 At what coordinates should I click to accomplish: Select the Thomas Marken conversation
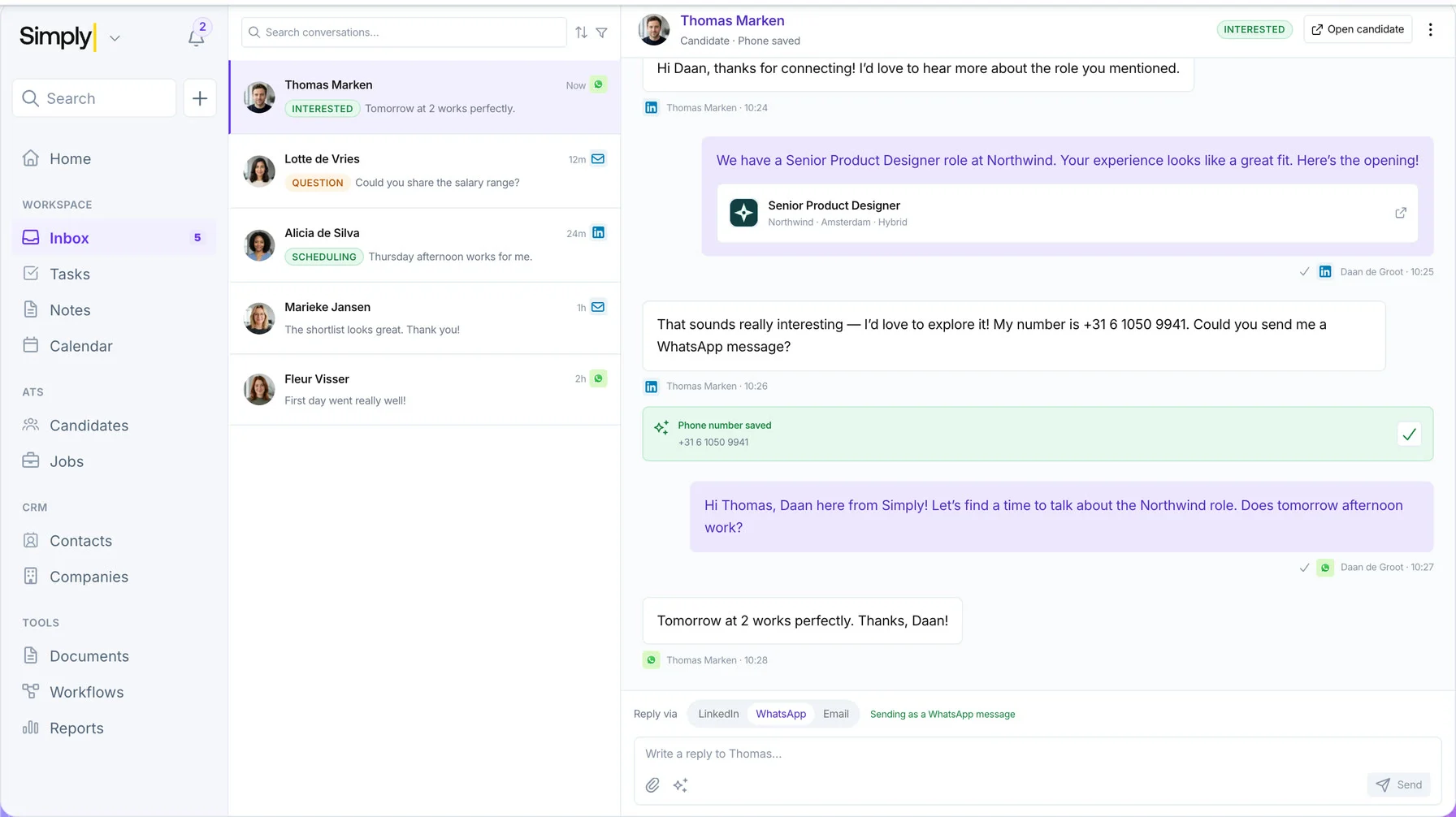tap(425, 97)
